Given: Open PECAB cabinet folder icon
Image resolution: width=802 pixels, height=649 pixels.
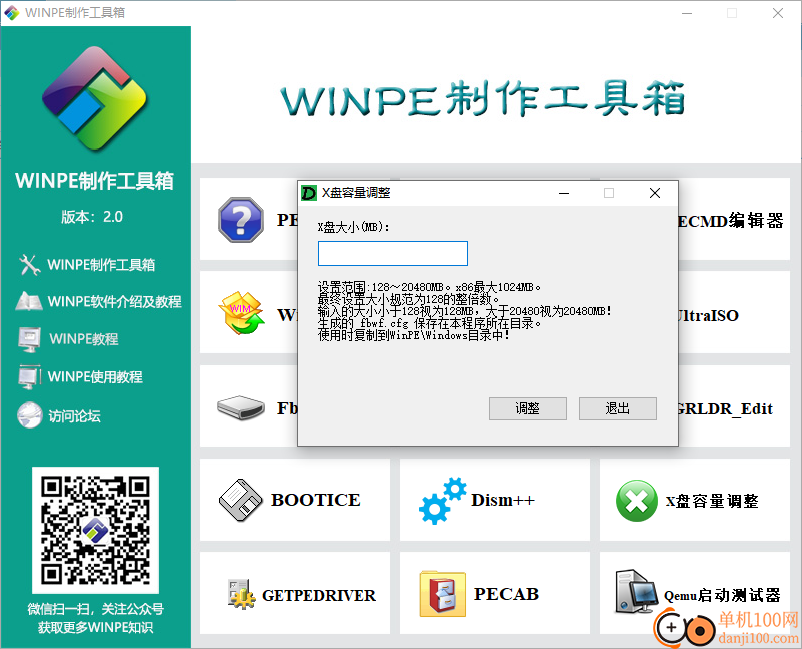Looking at the screenshot, I should tap(442, 594).
